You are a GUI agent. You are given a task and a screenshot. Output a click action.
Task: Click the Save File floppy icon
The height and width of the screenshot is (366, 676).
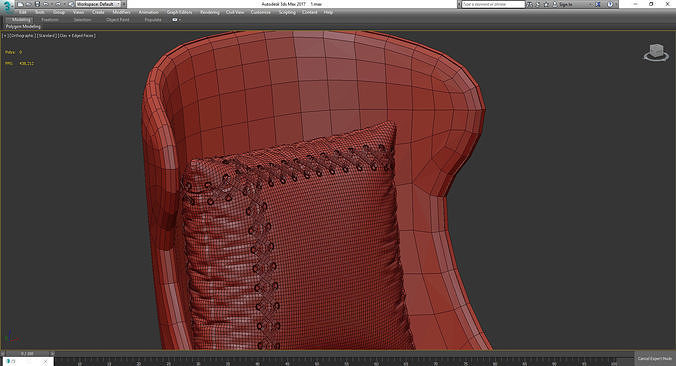[x=37, y=4]
